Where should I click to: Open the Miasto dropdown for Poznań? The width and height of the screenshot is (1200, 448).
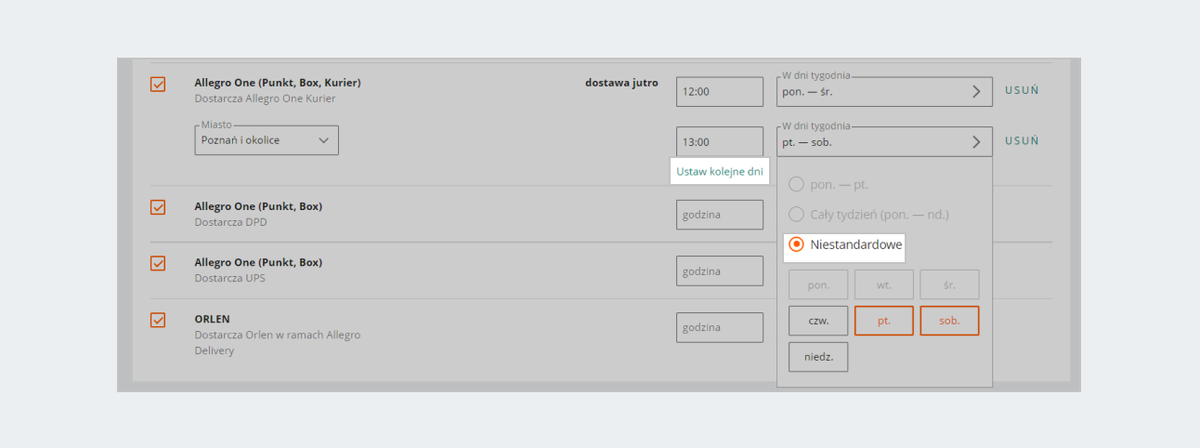pos(266,141)
